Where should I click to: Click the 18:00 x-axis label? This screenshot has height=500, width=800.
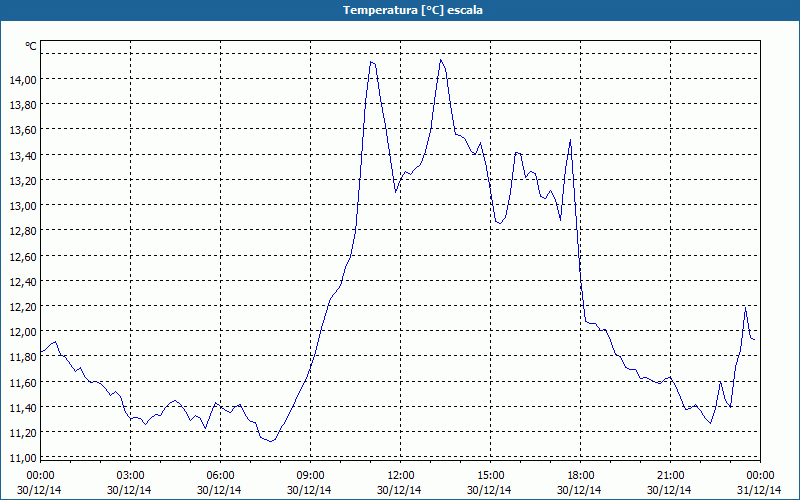[580, 476]
